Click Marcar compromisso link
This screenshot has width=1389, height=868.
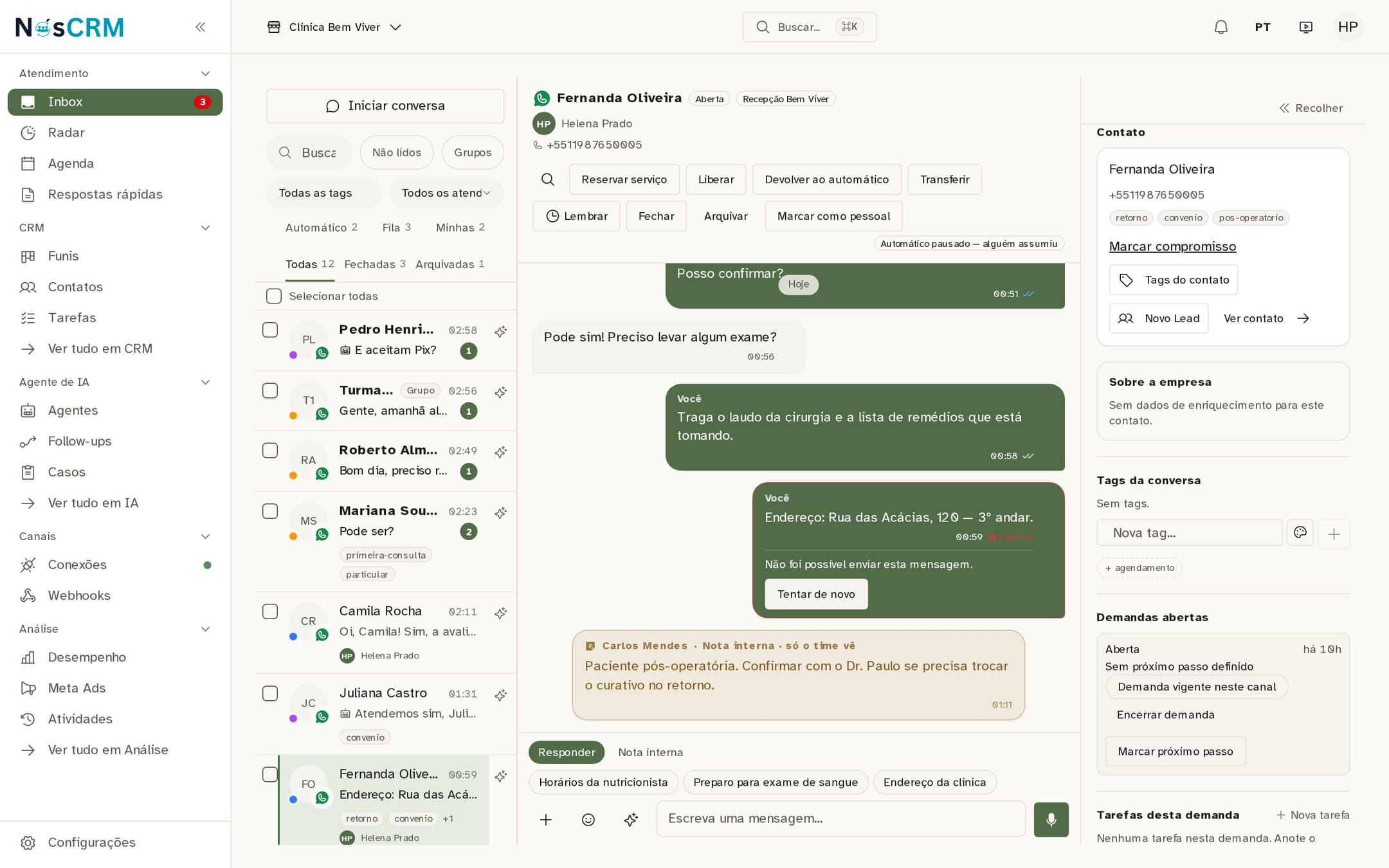click(1172, 246)
